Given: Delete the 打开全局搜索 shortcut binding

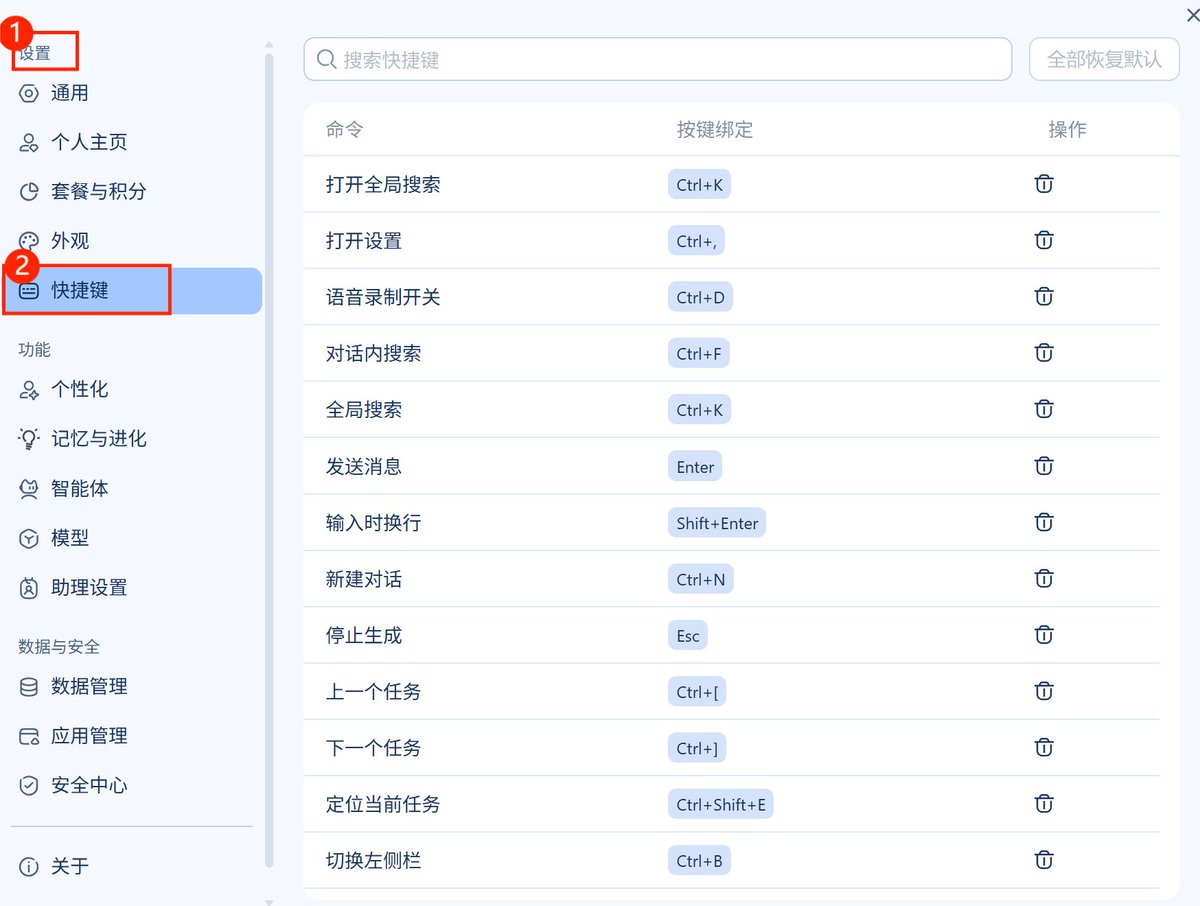Looking at the screenshot, I should (x=1044, y=184).
